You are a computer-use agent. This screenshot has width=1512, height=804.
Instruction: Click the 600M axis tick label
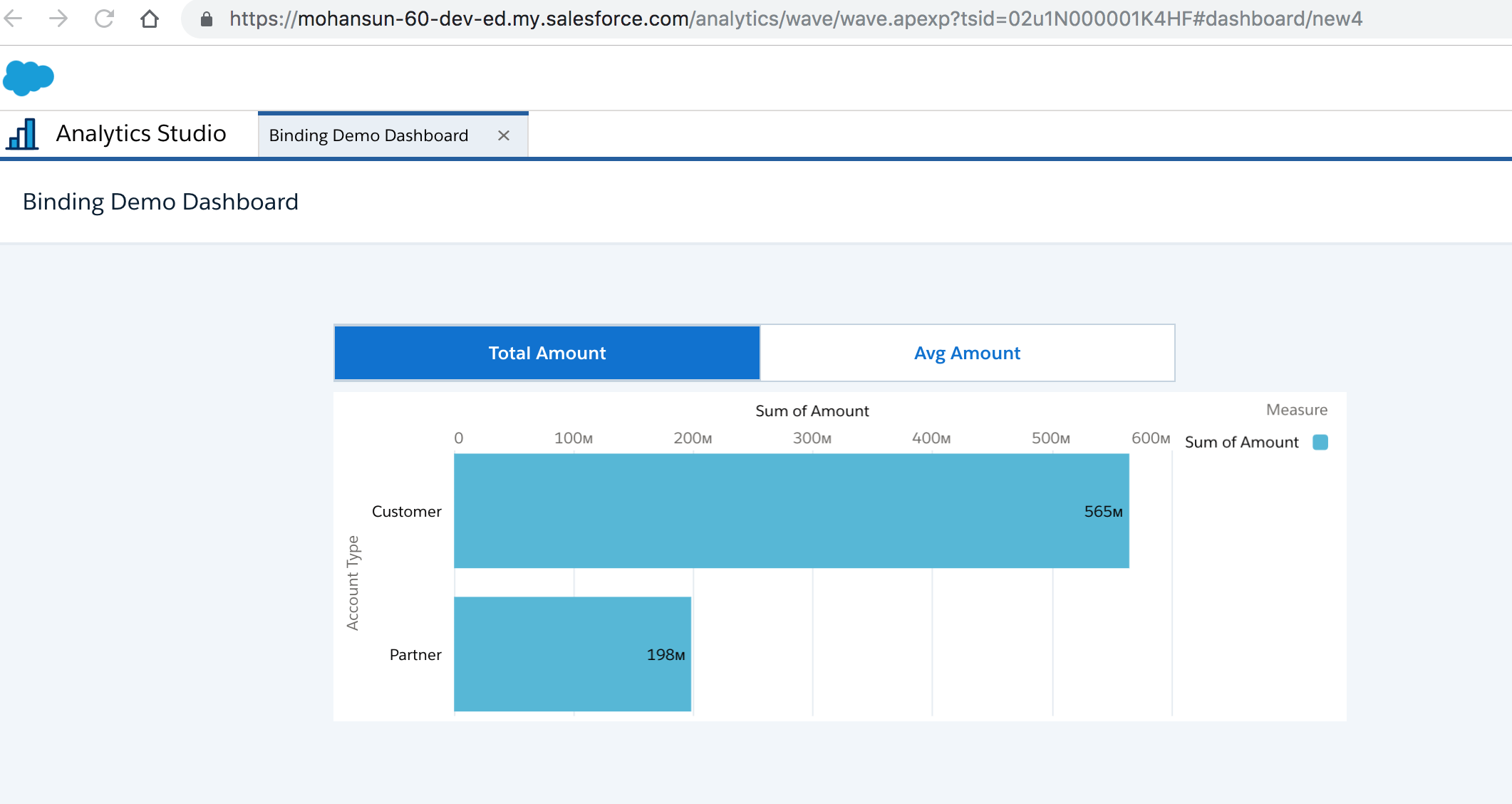1151,438
